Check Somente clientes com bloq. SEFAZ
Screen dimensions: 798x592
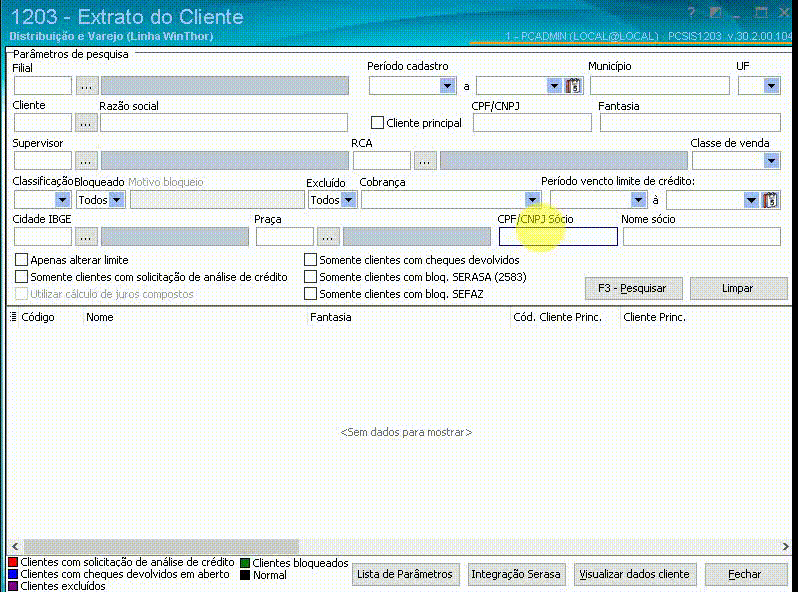coord(310,294)
